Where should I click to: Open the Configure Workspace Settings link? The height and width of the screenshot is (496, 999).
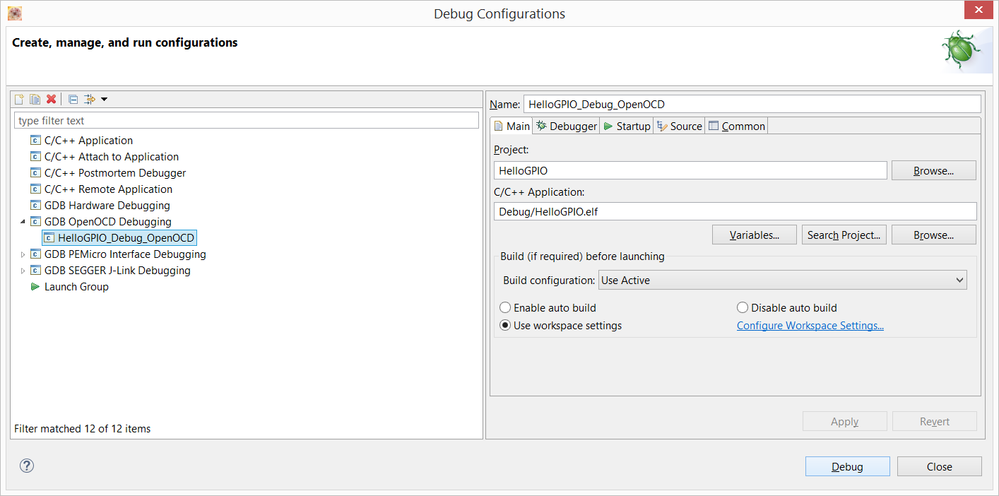click(x=810, y=326)
